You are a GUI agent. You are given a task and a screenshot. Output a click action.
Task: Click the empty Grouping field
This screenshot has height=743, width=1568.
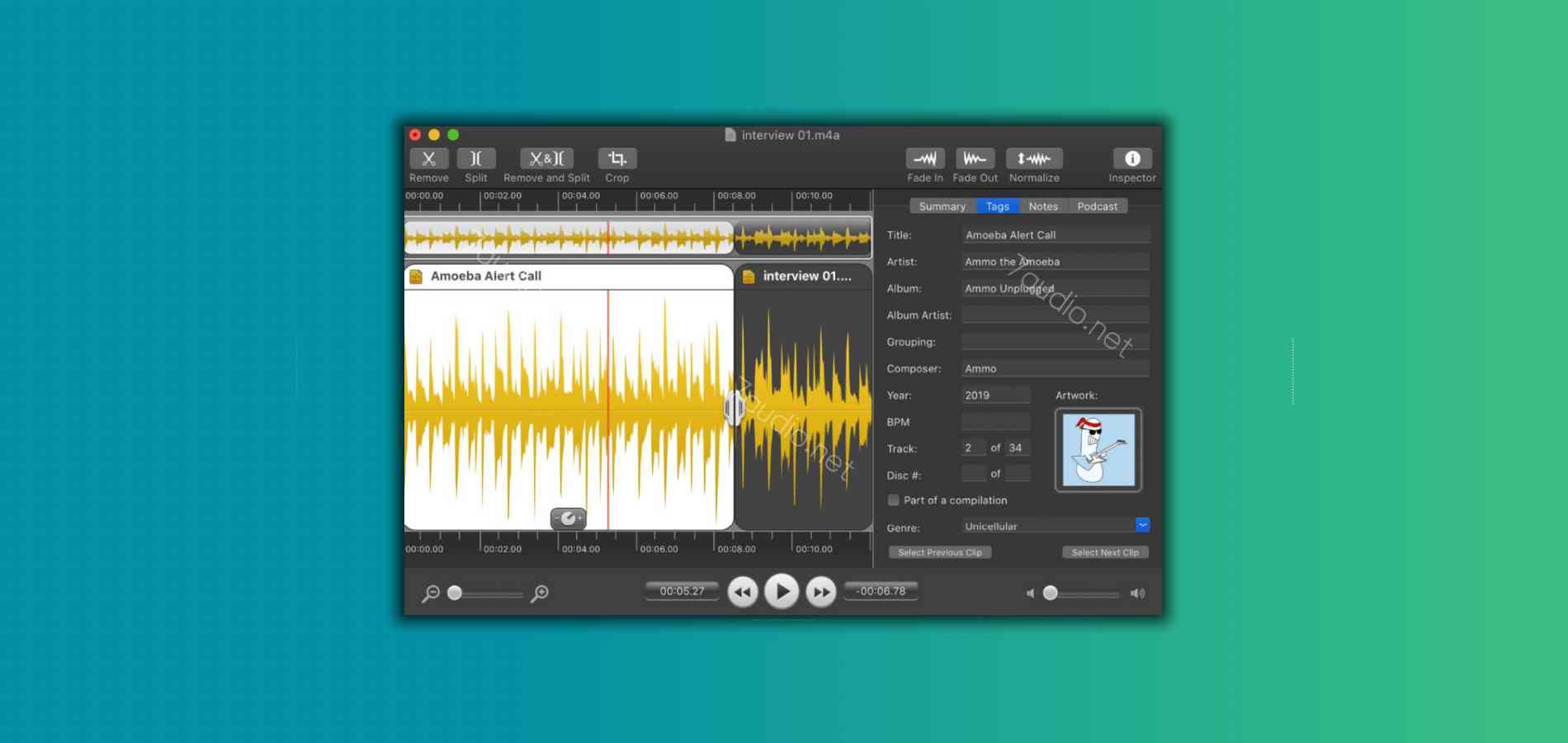[x=1056, y=342]
